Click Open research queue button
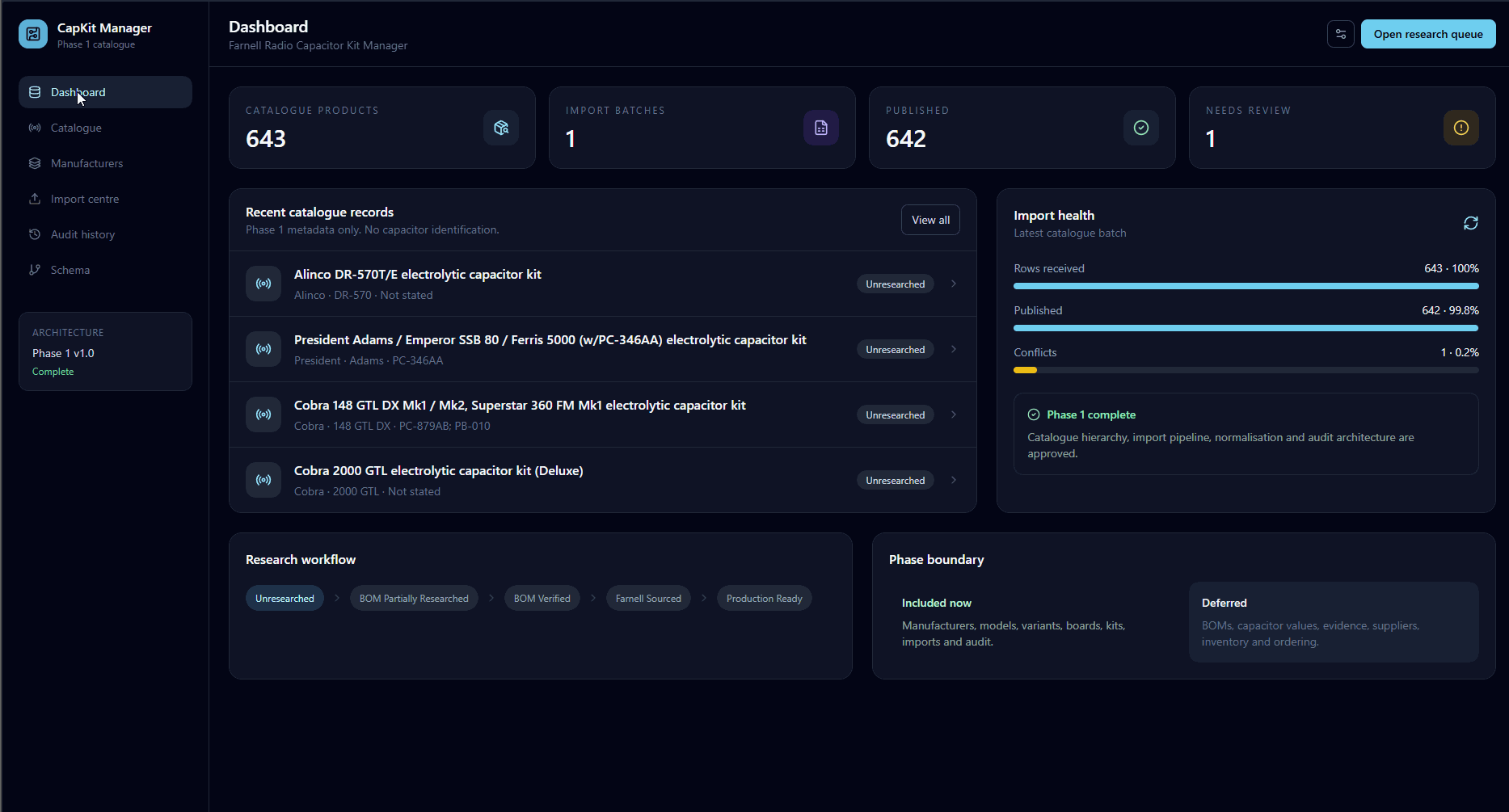The height and width of the screenshot is (812, 1509). (1428, 34)
